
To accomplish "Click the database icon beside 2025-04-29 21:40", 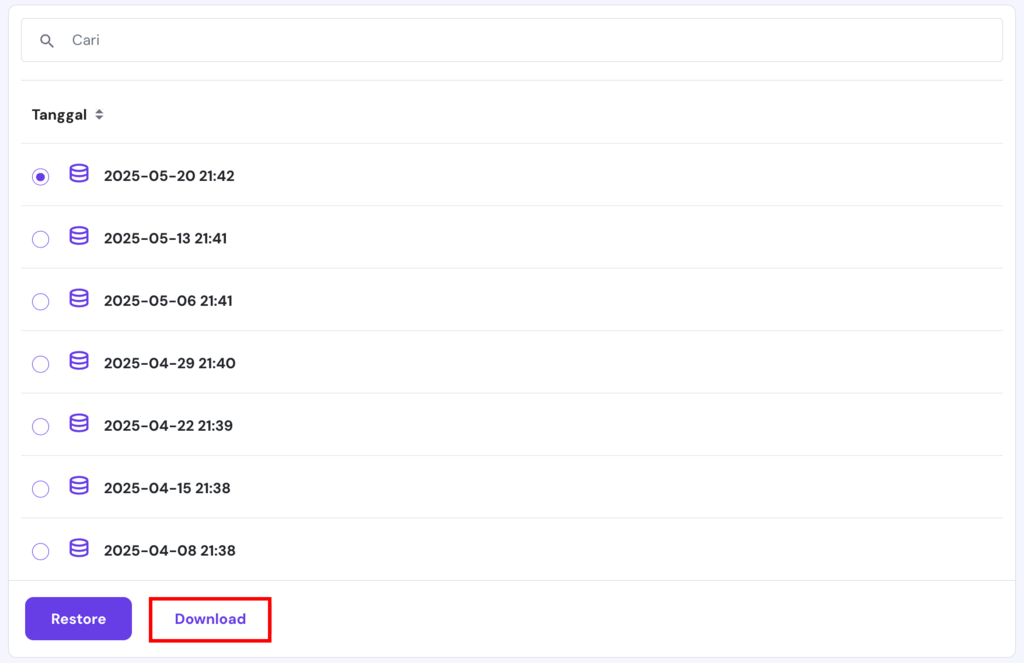I will 78,362.
